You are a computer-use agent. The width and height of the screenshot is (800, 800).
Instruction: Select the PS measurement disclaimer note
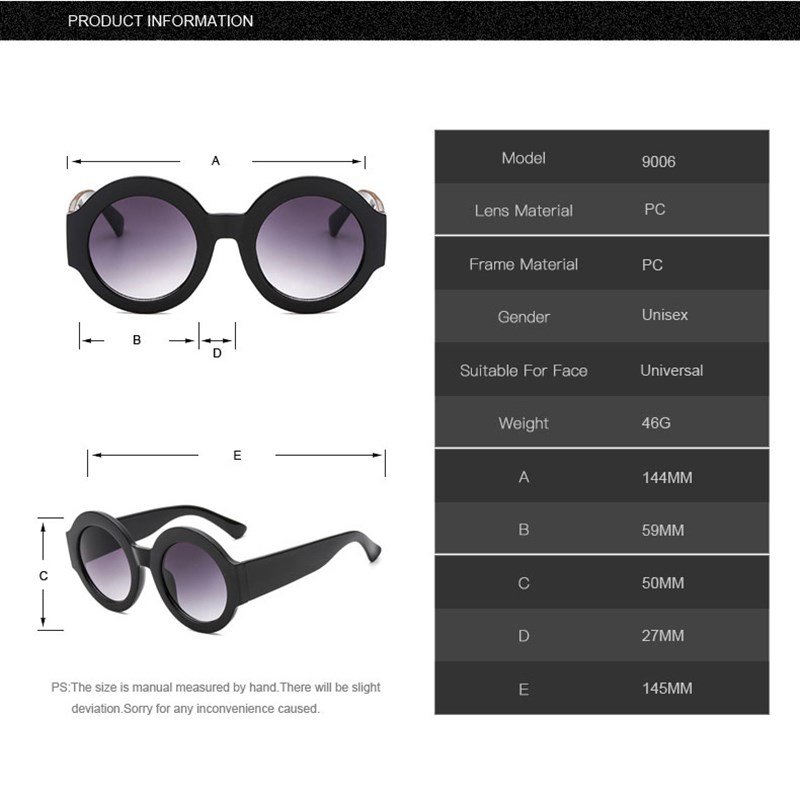coord(216,698)
